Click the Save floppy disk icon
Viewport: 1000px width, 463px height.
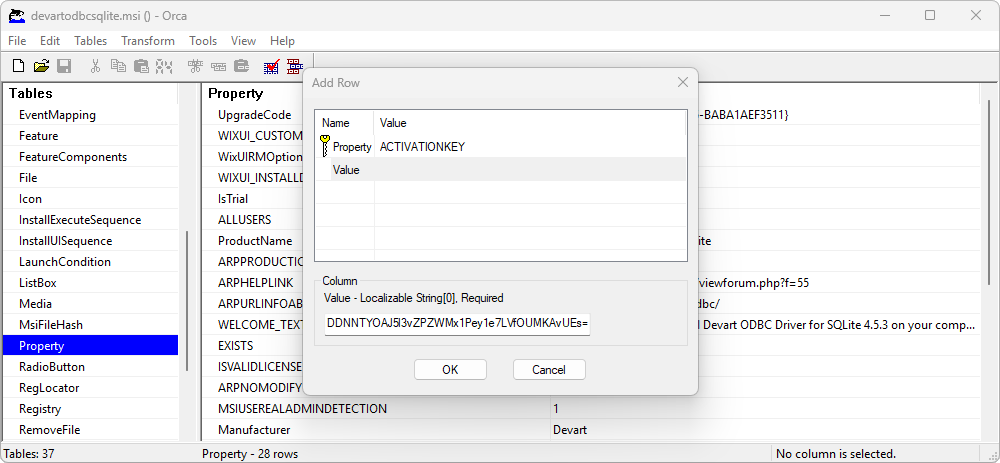point(64,66)
